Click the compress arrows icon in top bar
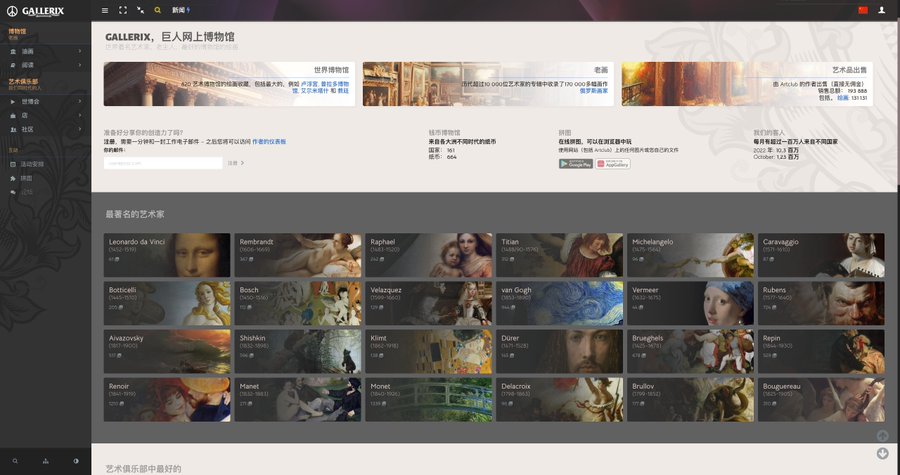Screen dimensions: 900x475 (141, 10)
